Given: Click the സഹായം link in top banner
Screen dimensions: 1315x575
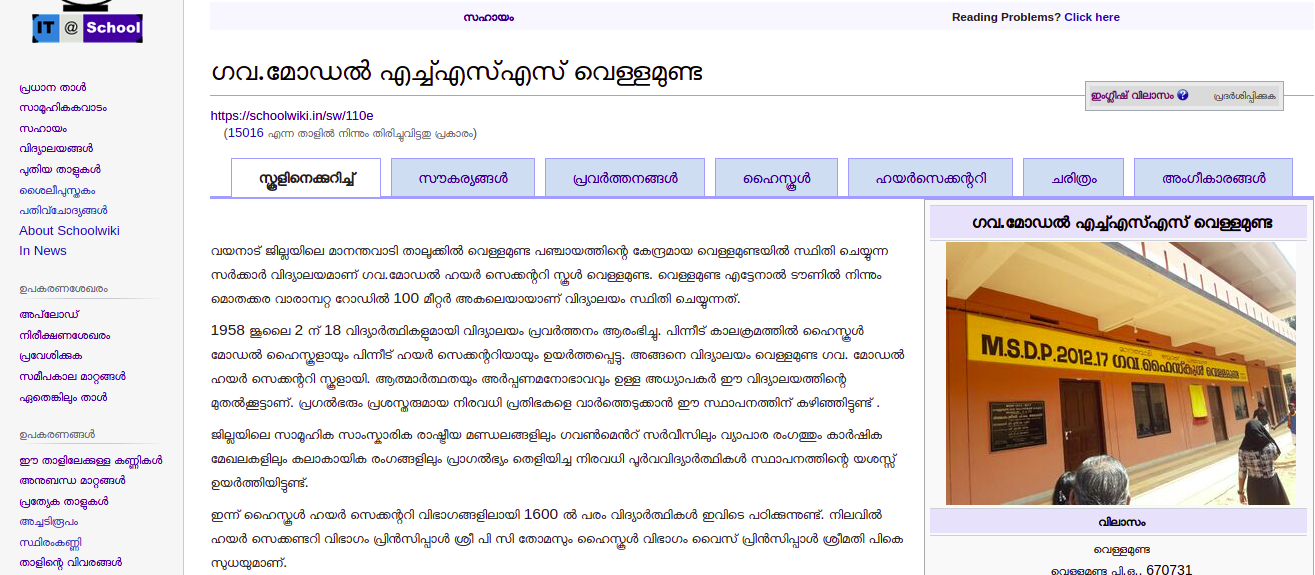Looking at the screenshot, I should point(488,17).
